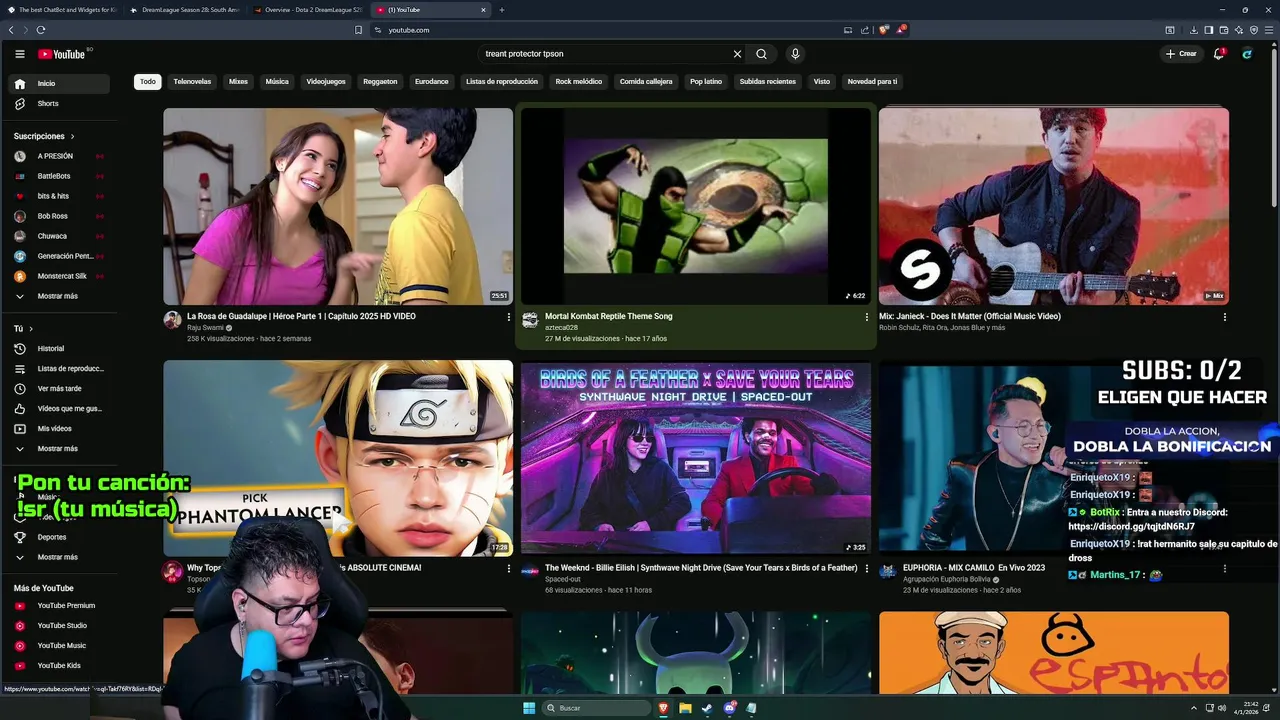Open Raju Swami channel link

pos(206,328)
